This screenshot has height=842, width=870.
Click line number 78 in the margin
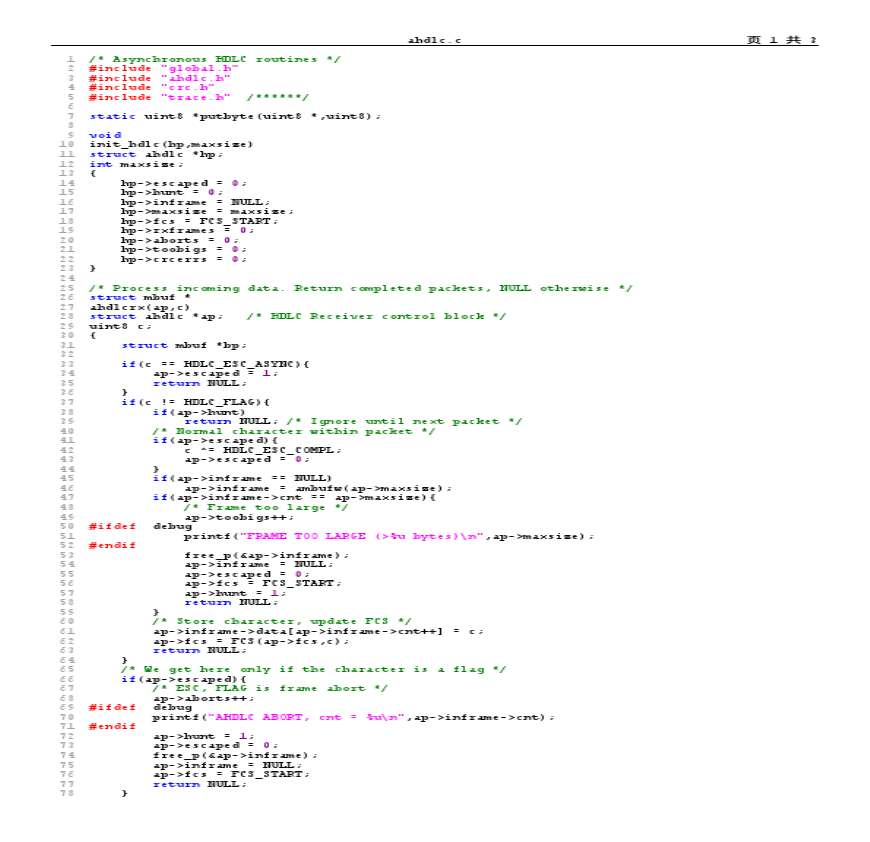(68, 793)
